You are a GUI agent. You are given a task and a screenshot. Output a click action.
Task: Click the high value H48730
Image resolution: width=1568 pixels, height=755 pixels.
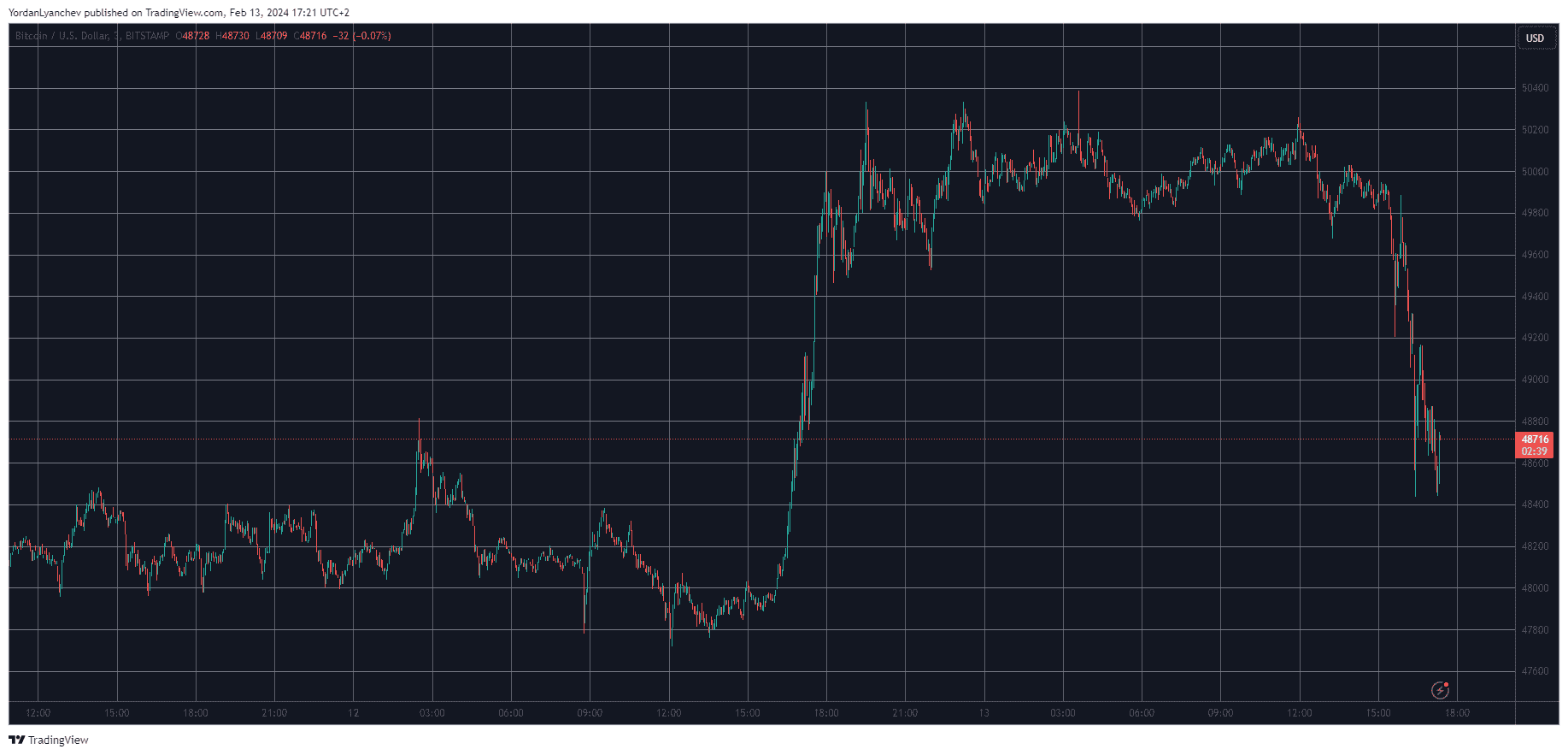pos(232,36)
